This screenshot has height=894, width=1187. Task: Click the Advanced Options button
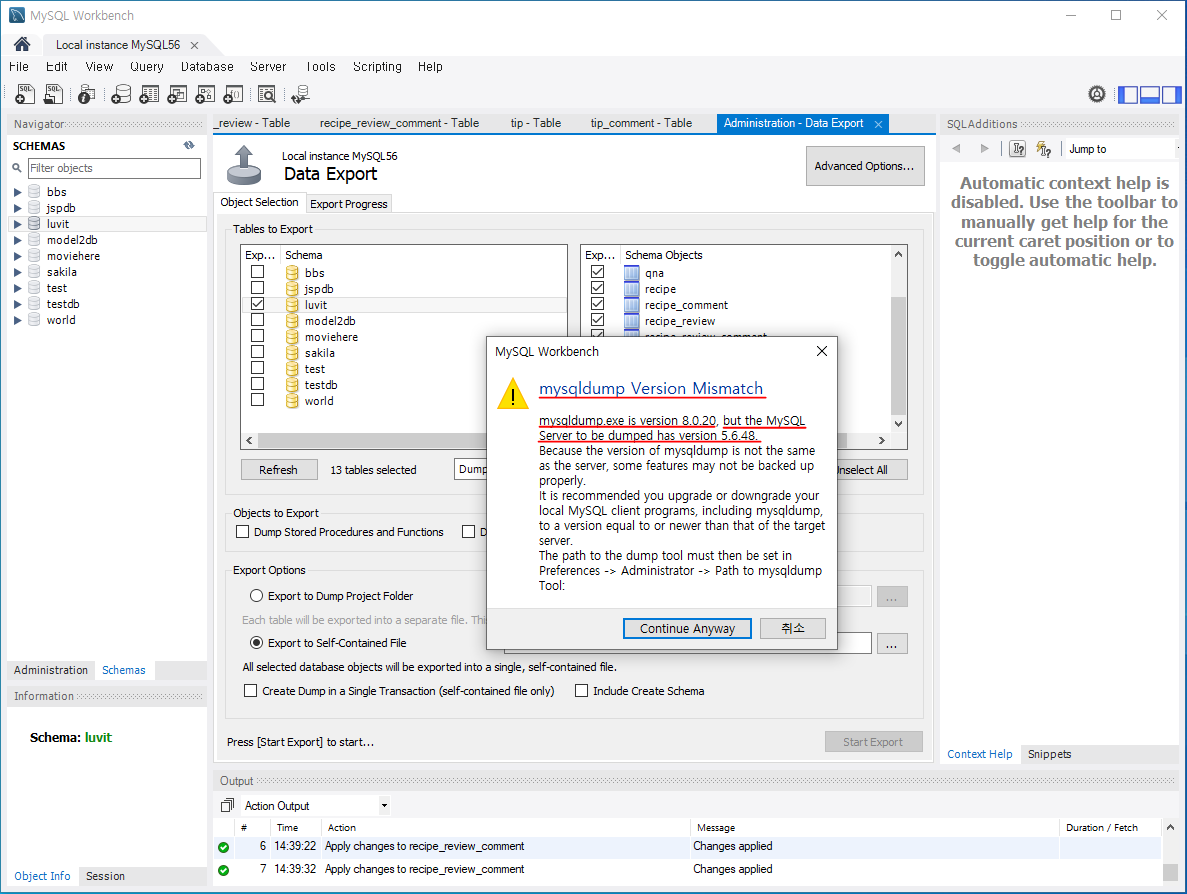865,166
